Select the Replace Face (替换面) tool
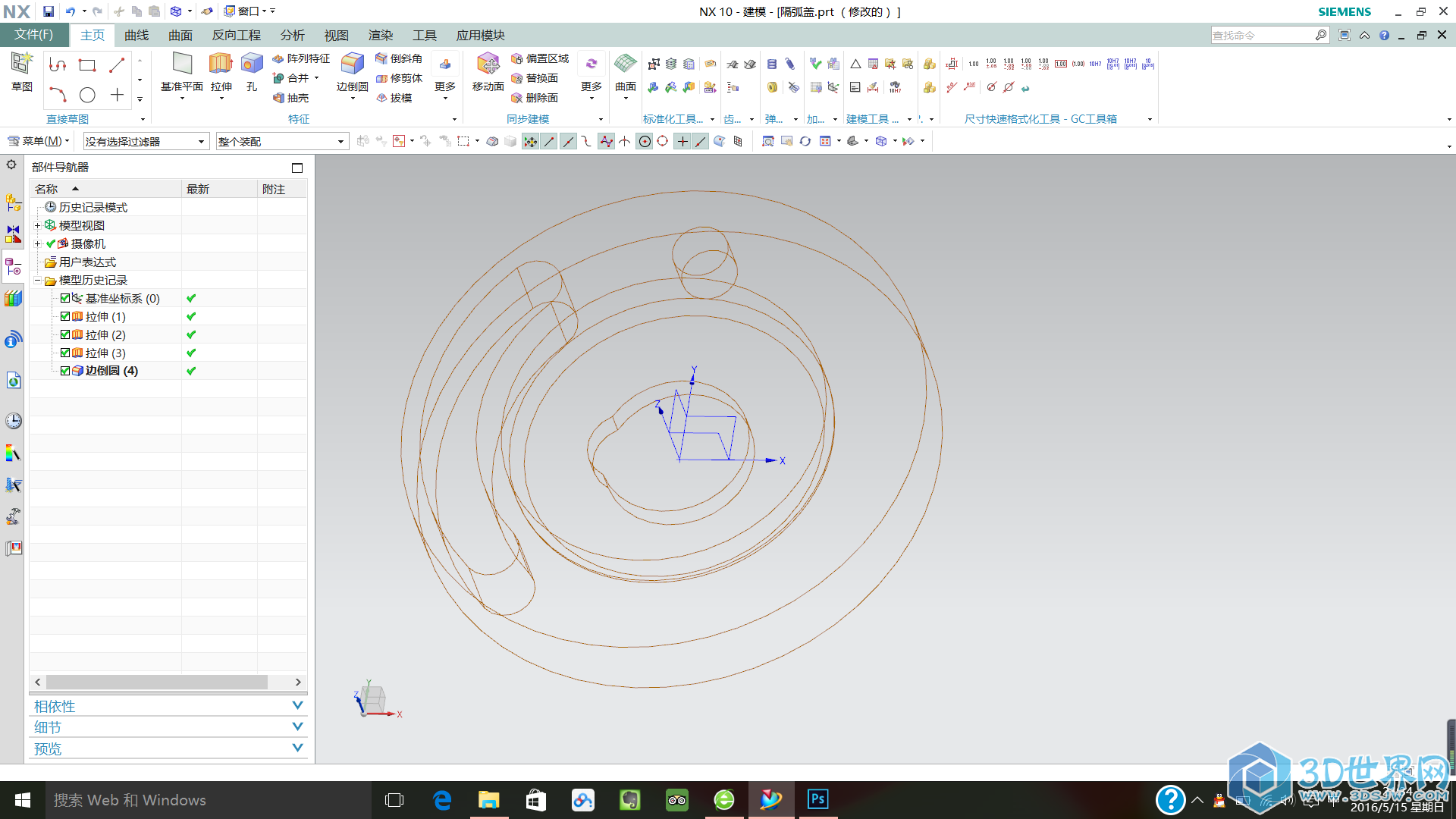Screen dimensions: 1456x819 coord(535,78)
